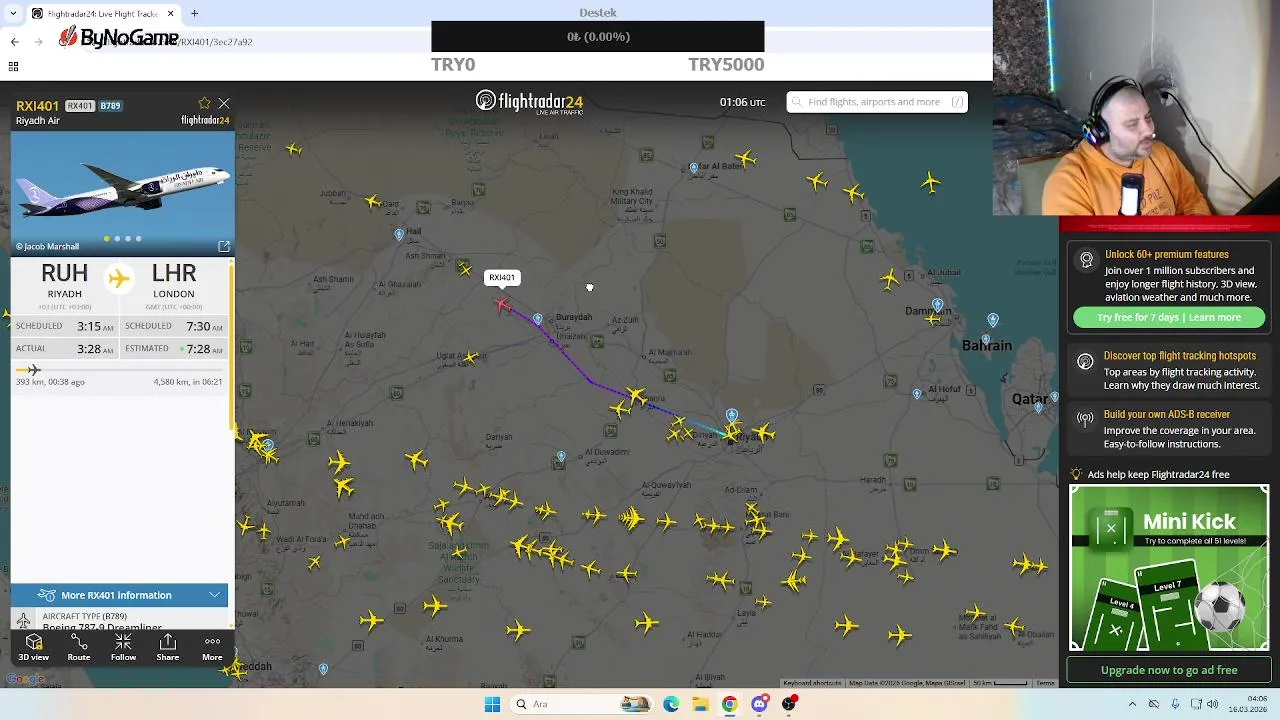Focus the Find flights, airports search box

(877, 102)
